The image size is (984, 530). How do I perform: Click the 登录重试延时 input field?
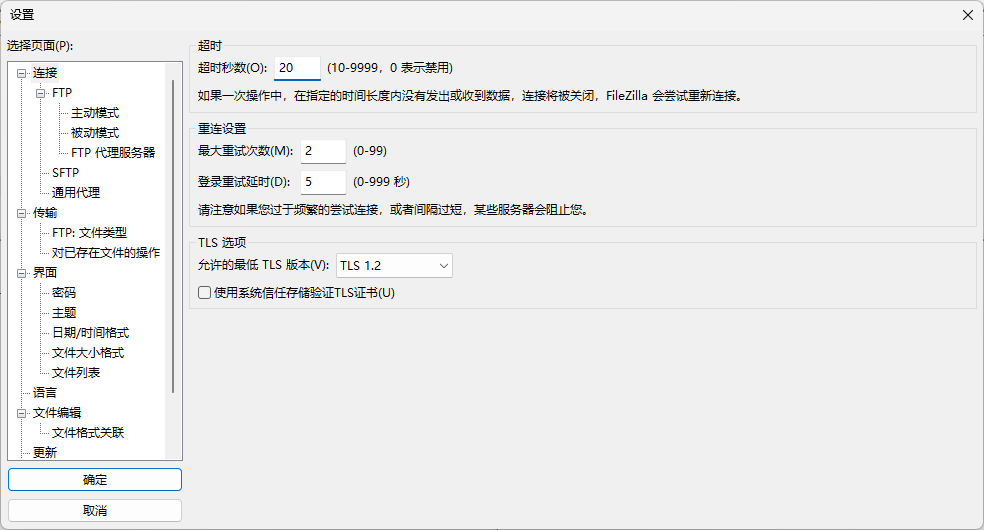click(323, 182)
